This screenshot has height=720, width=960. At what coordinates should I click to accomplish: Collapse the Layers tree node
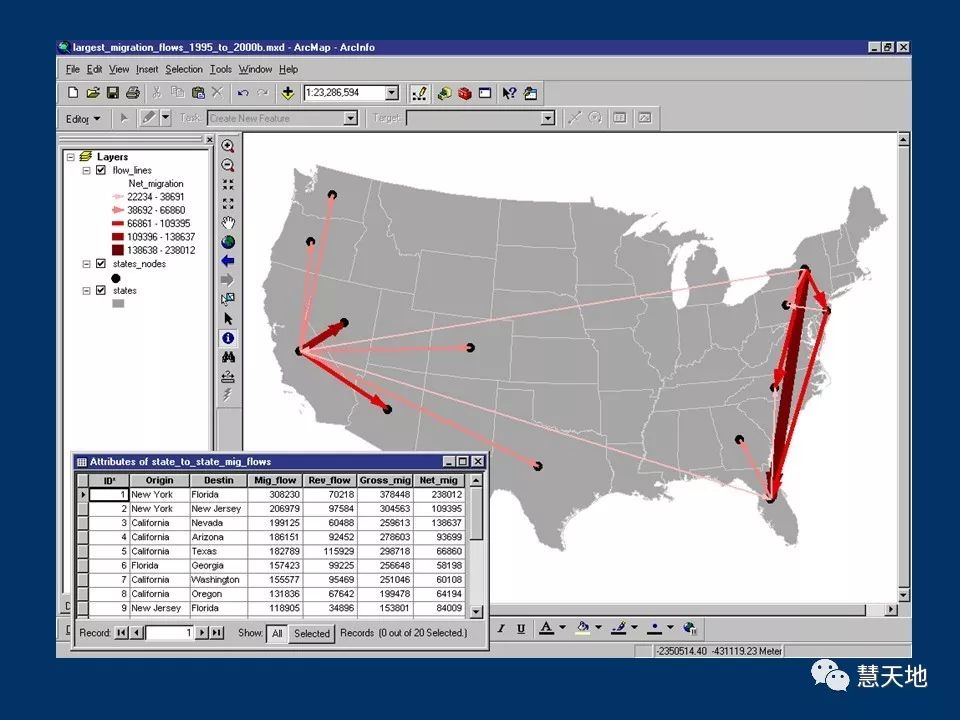coord(71,157)
